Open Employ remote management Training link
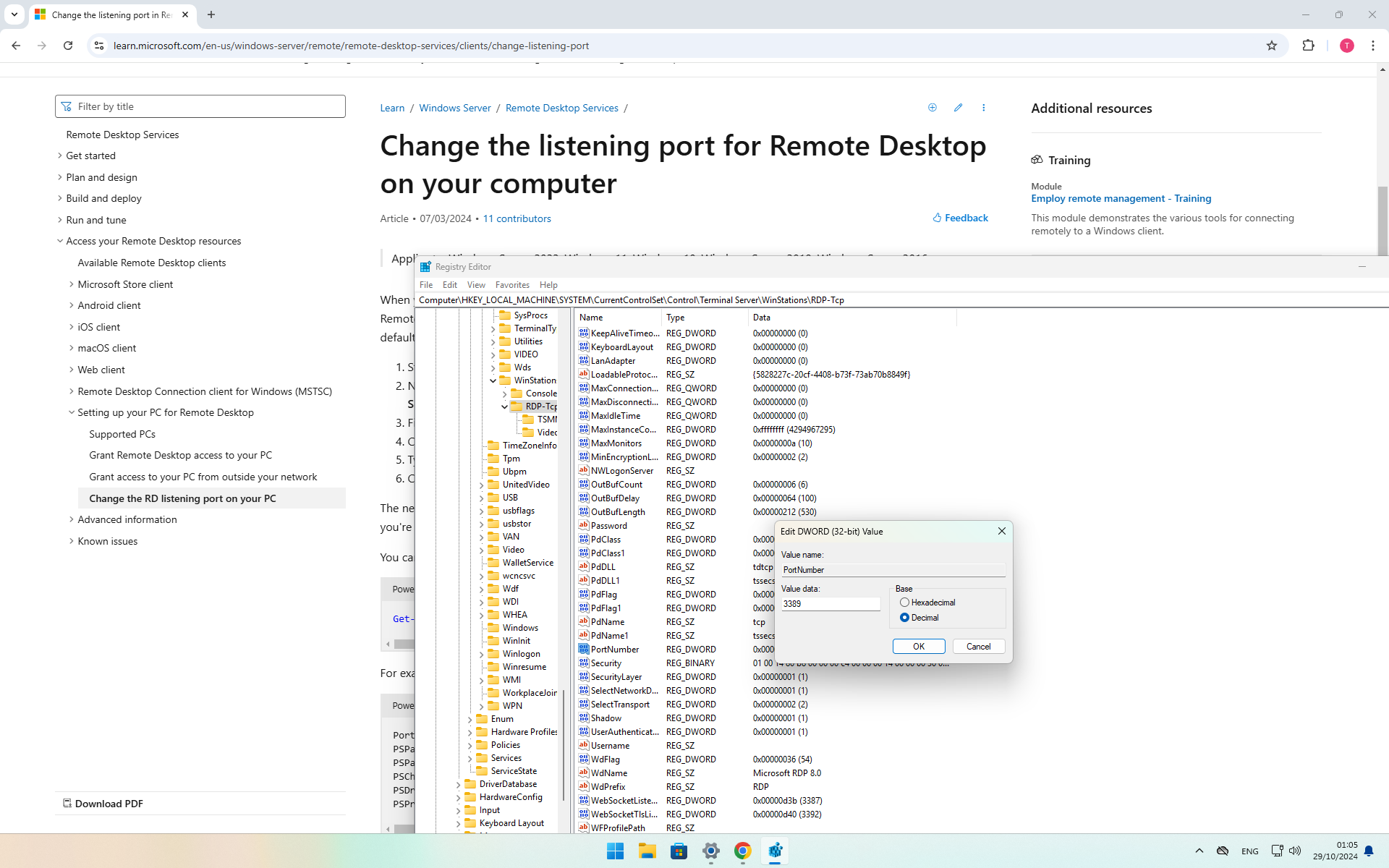 [x=1121, y=198]
